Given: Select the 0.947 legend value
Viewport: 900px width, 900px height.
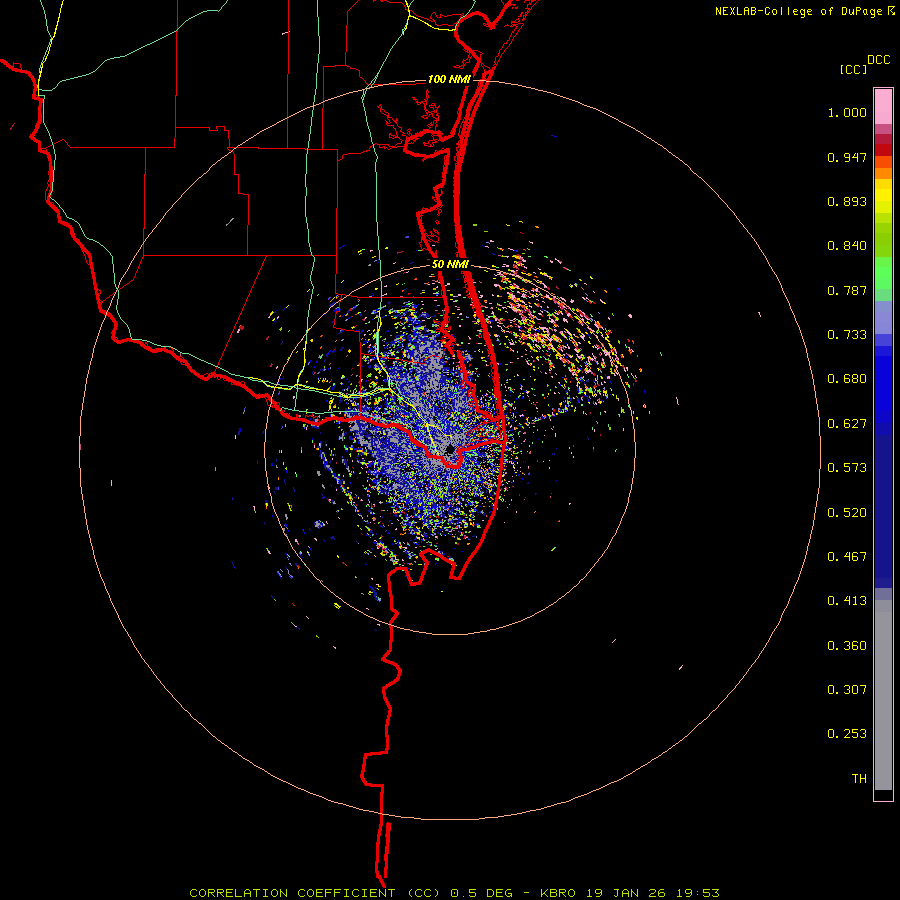Looking at the screenshot, I should point(847,157).
